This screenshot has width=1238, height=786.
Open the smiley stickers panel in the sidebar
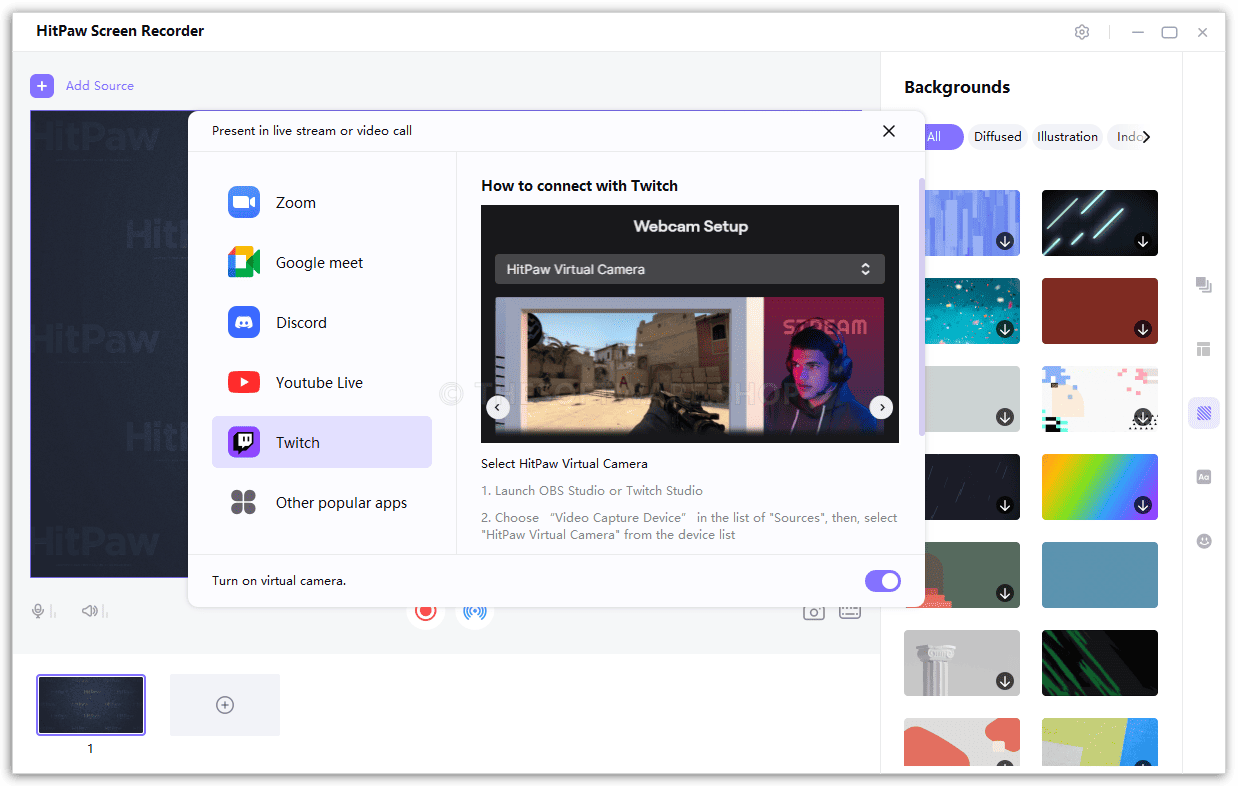coord(1204,541)
